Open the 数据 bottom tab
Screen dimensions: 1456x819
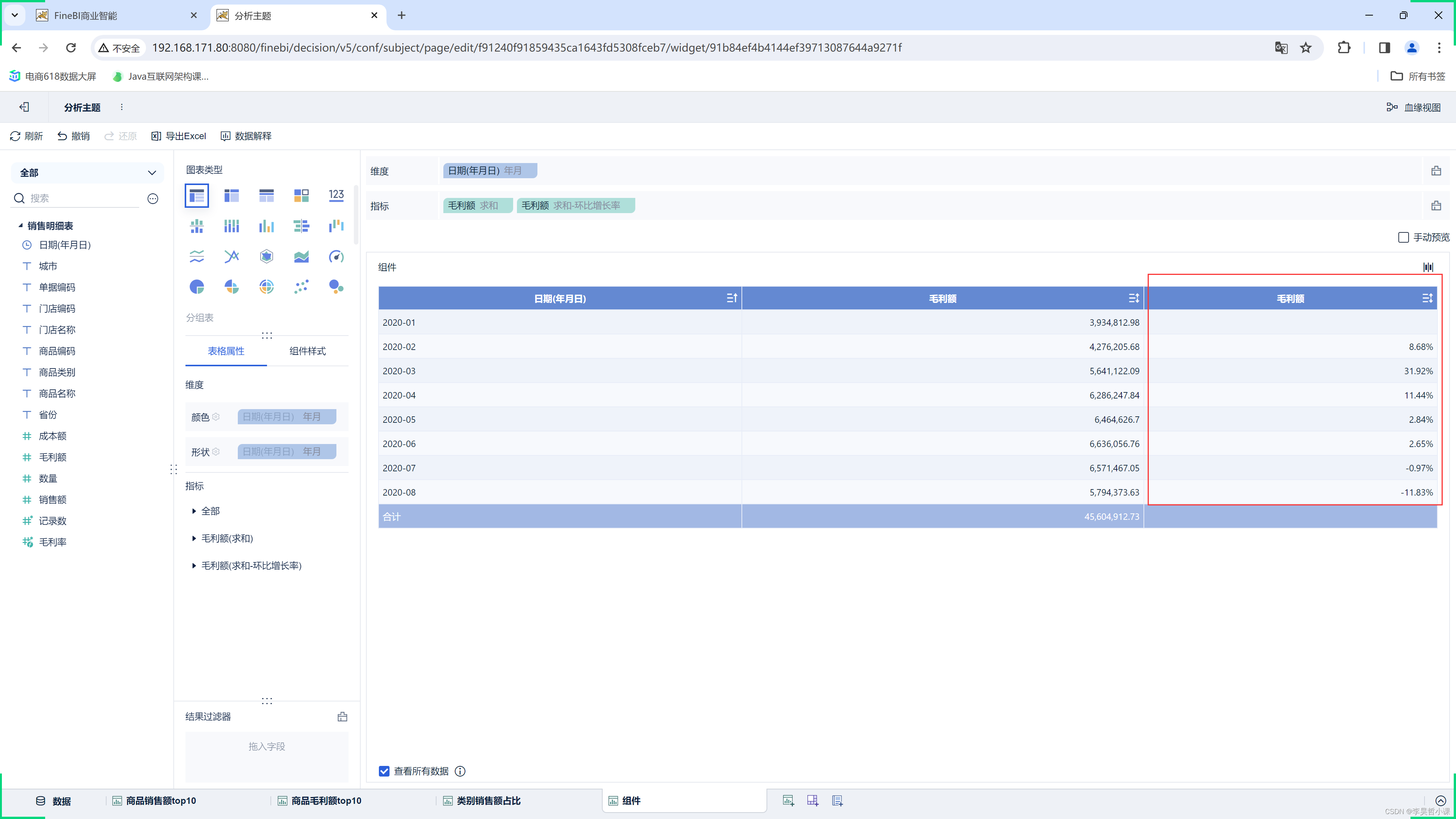pos(54,800)
